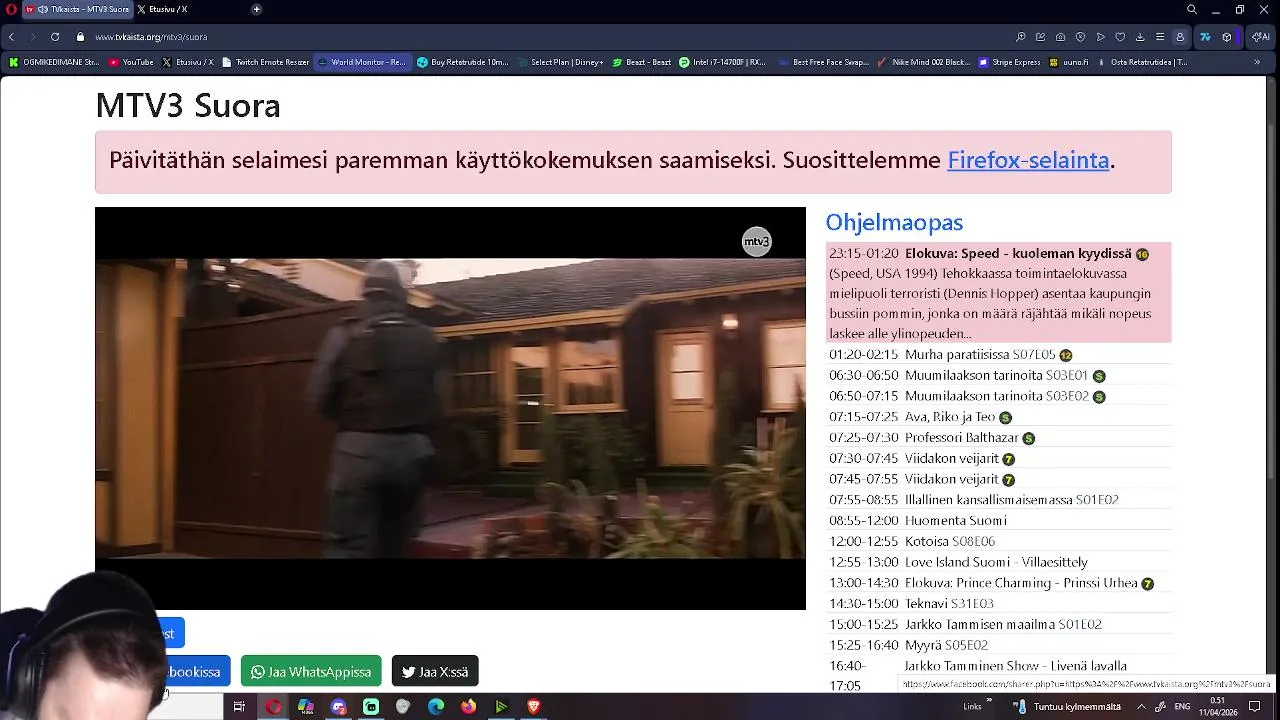Select Love Island Suomi - Villasittely listing
The width and height of the screenshot is (1280, 720).
[998, 562]
